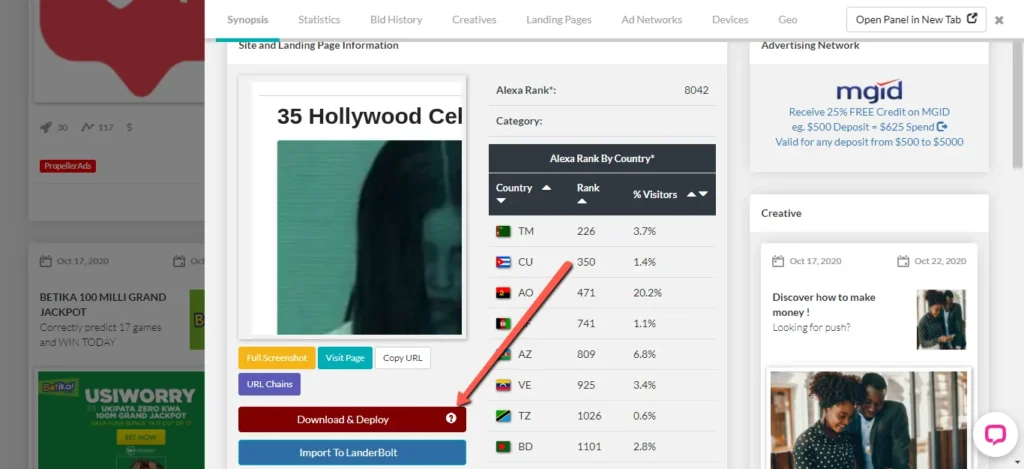This screenshot has width=1024, height=469.
Task: Click the Turkmenistan flag icon in TM row
Action: (503, 231)
